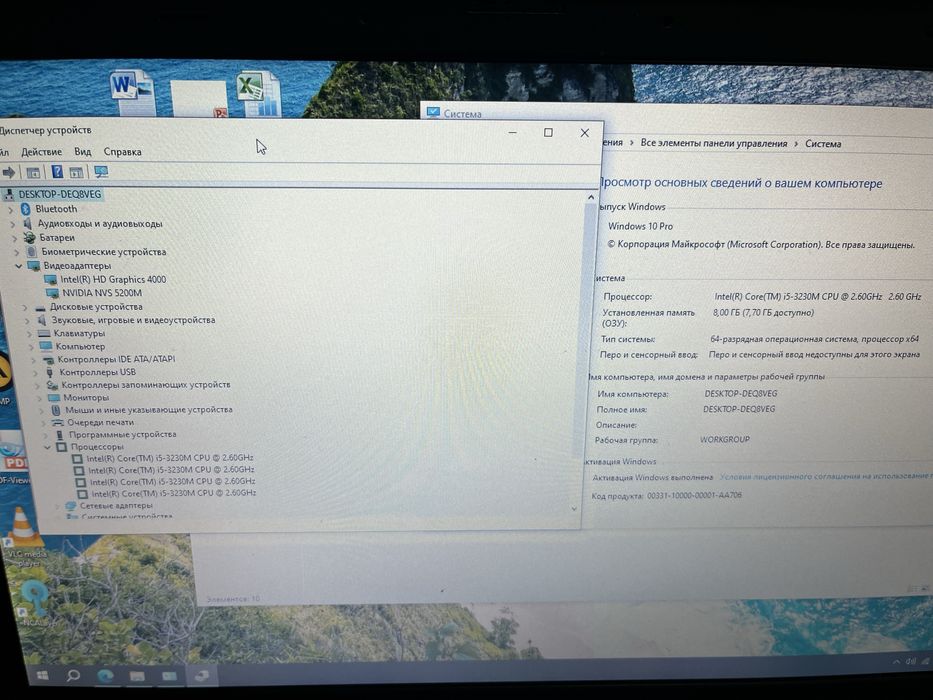This screenshot has width=933, height=700.
Task: Click the NVIDIA NVS 5200M adapter icon
Action: pyautogui.click(x=52, y=293)
